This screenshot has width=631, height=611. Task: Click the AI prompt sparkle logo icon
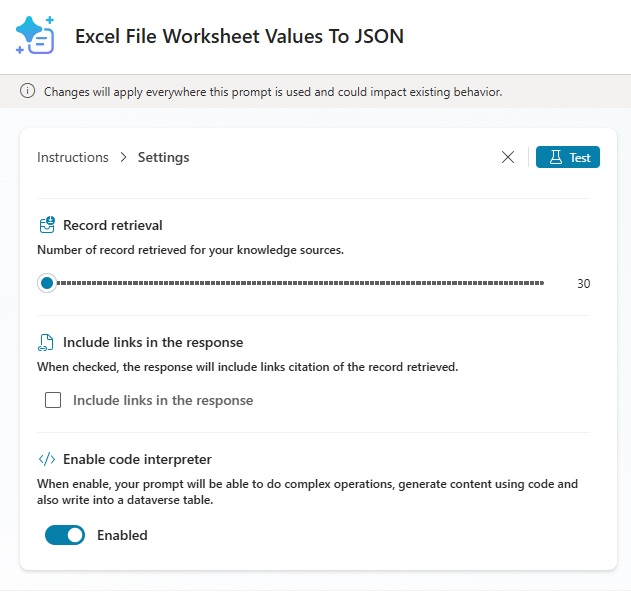[x=36, y=36]
